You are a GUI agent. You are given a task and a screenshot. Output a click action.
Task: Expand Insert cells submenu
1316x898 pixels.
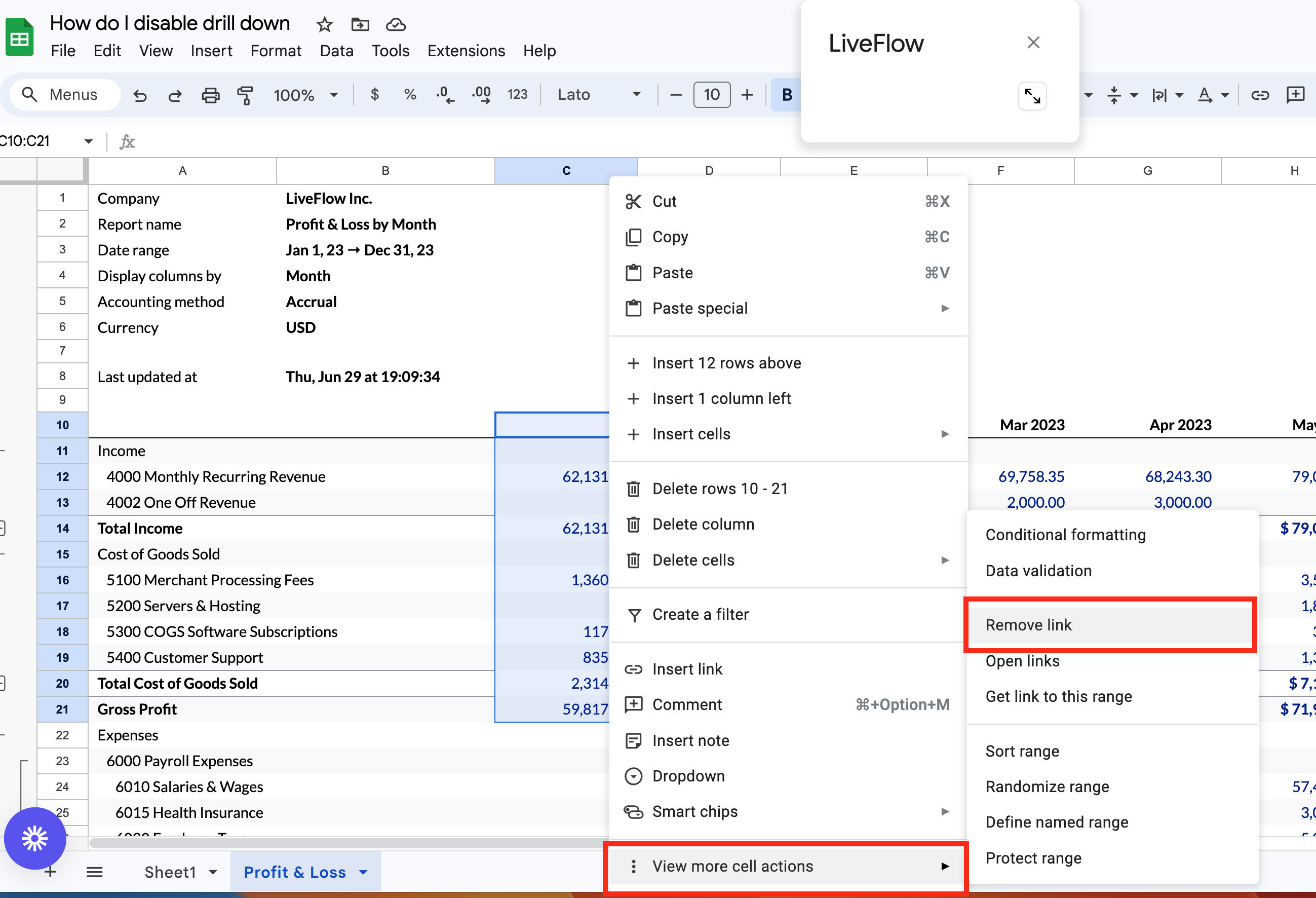[x=788, y=434]
